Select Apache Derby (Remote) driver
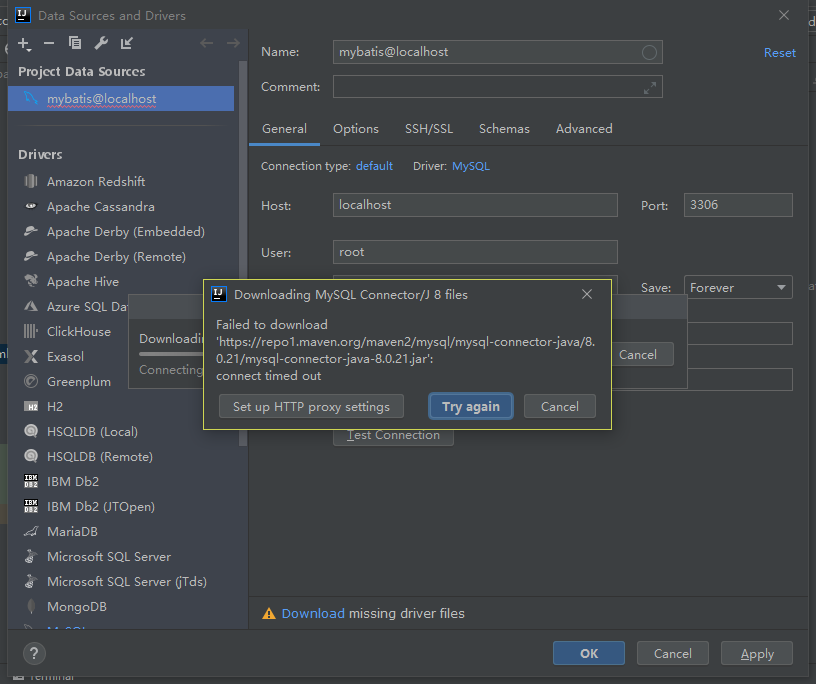The image size is (816, 684). [116, 257]
